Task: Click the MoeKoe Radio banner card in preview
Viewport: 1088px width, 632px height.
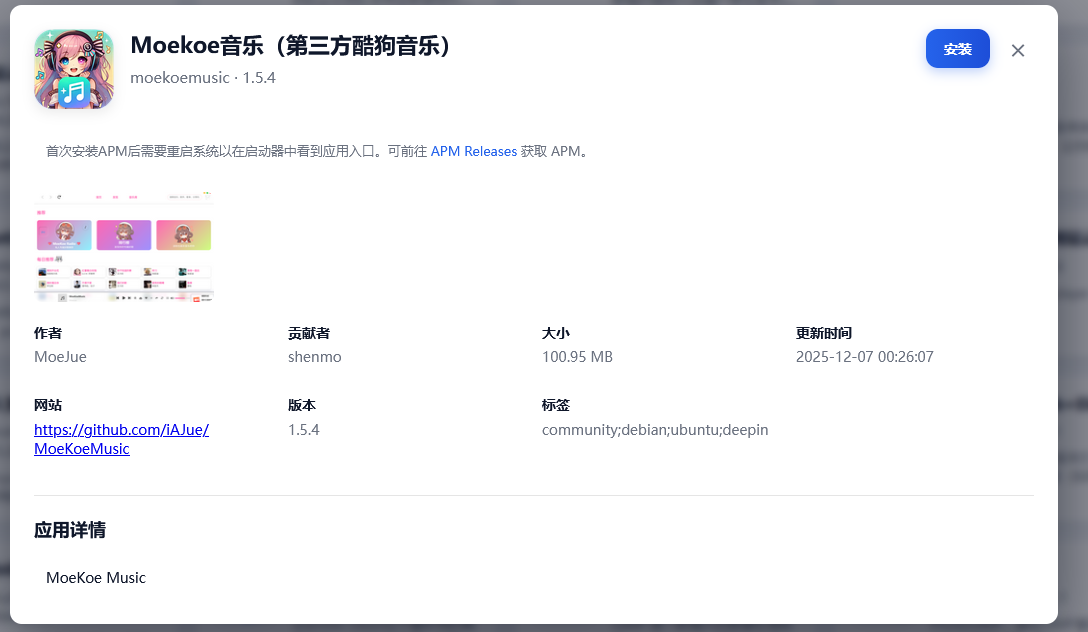Action: tap(64, 235)
